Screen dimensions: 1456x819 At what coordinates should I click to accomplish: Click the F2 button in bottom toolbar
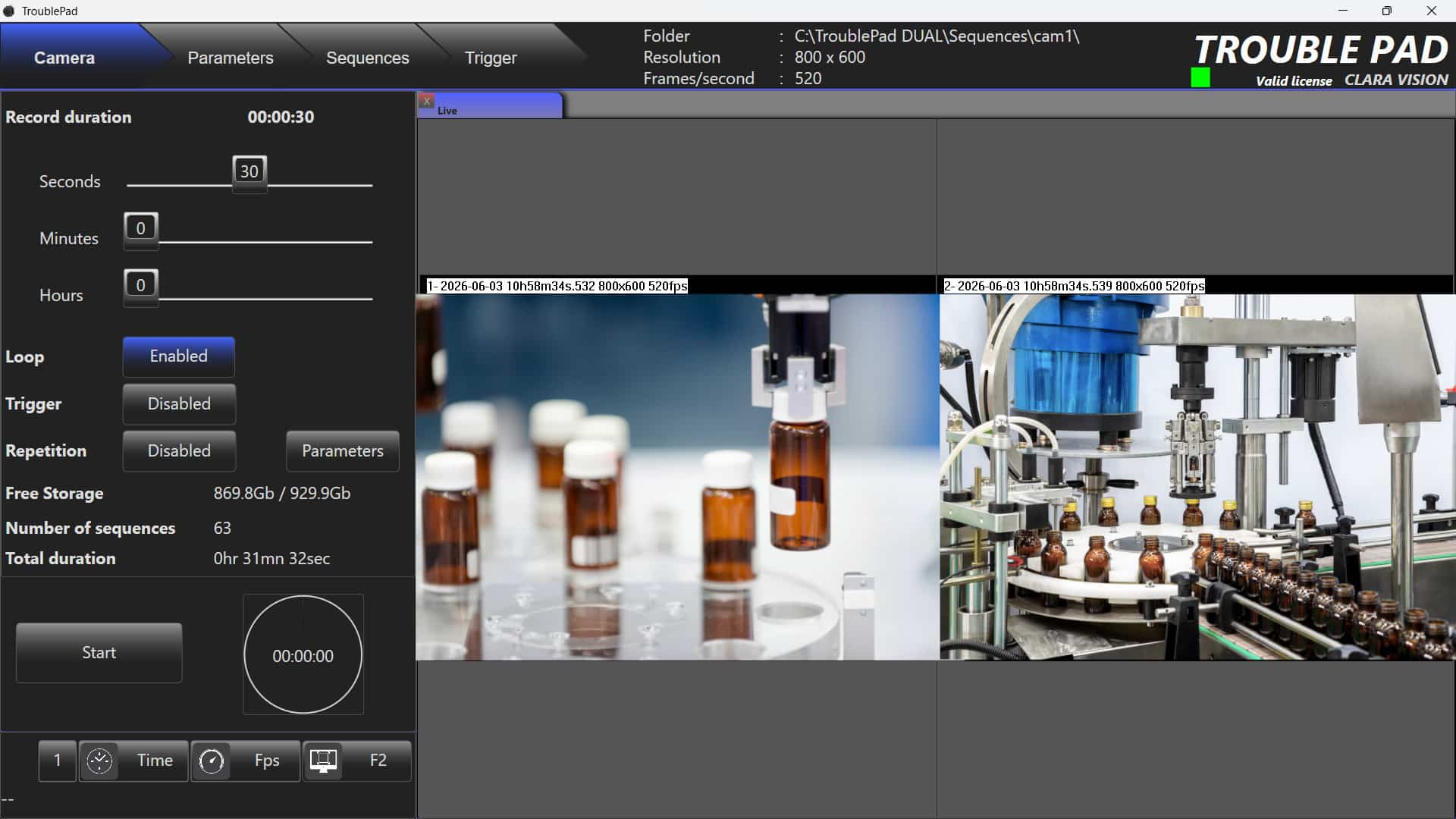click(x=378, y=761)
